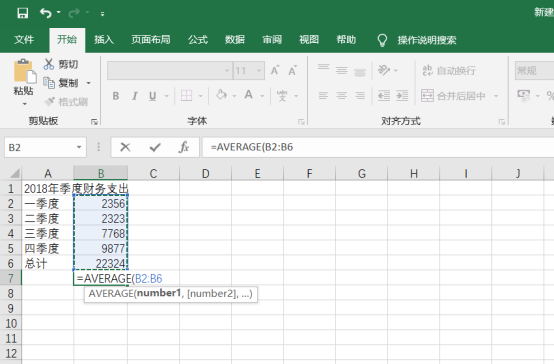Click the Save icon in quick access toolbar
The image size is (554, 364).
click(23, 13)
